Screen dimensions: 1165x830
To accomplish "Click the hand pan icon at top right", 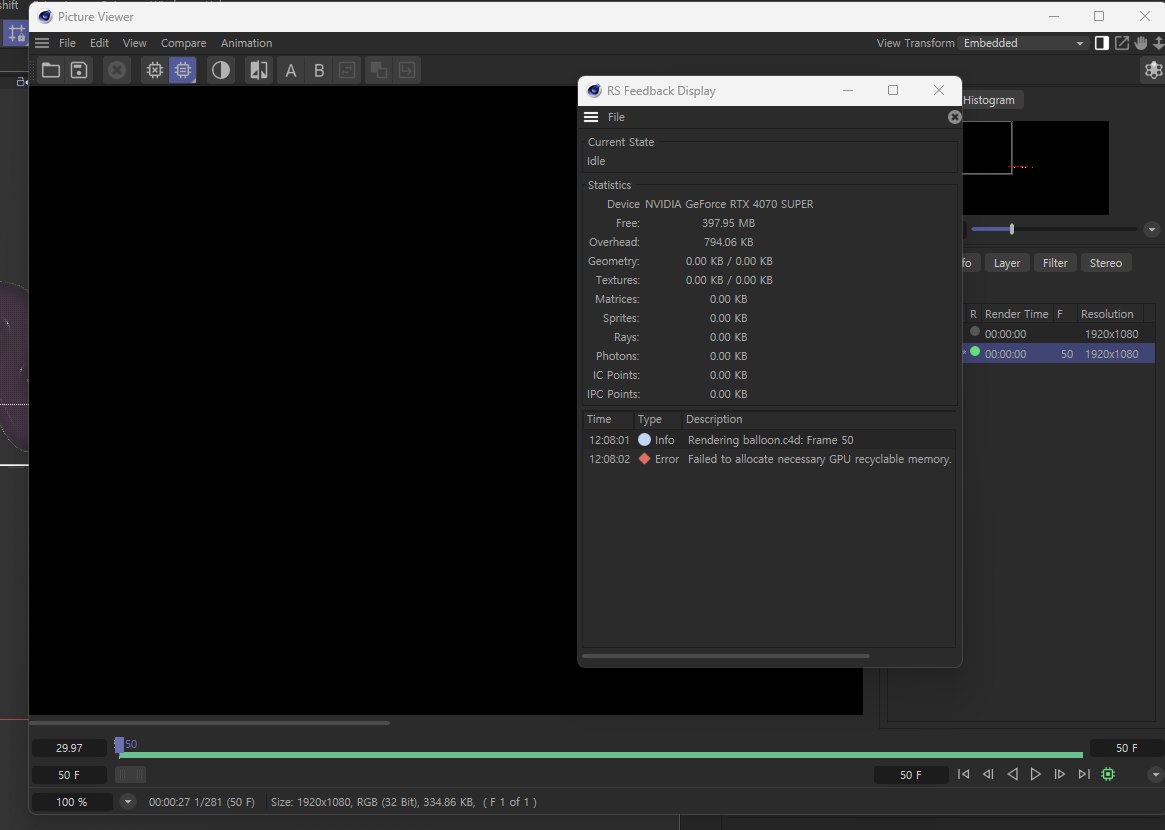I will (x=1140, y=43).
